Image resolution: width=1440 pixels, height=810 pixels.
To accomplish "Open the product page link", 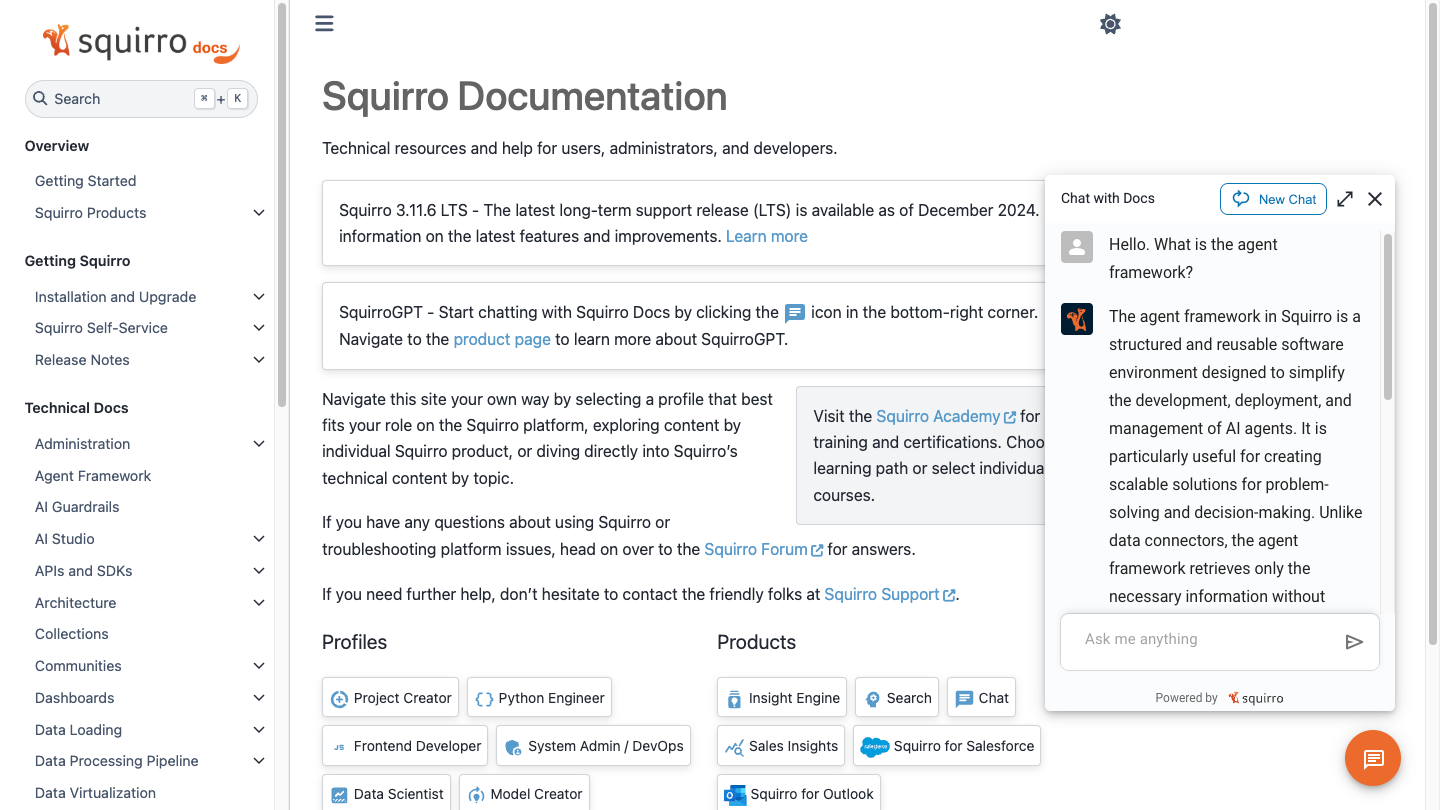I will [502, 339].
